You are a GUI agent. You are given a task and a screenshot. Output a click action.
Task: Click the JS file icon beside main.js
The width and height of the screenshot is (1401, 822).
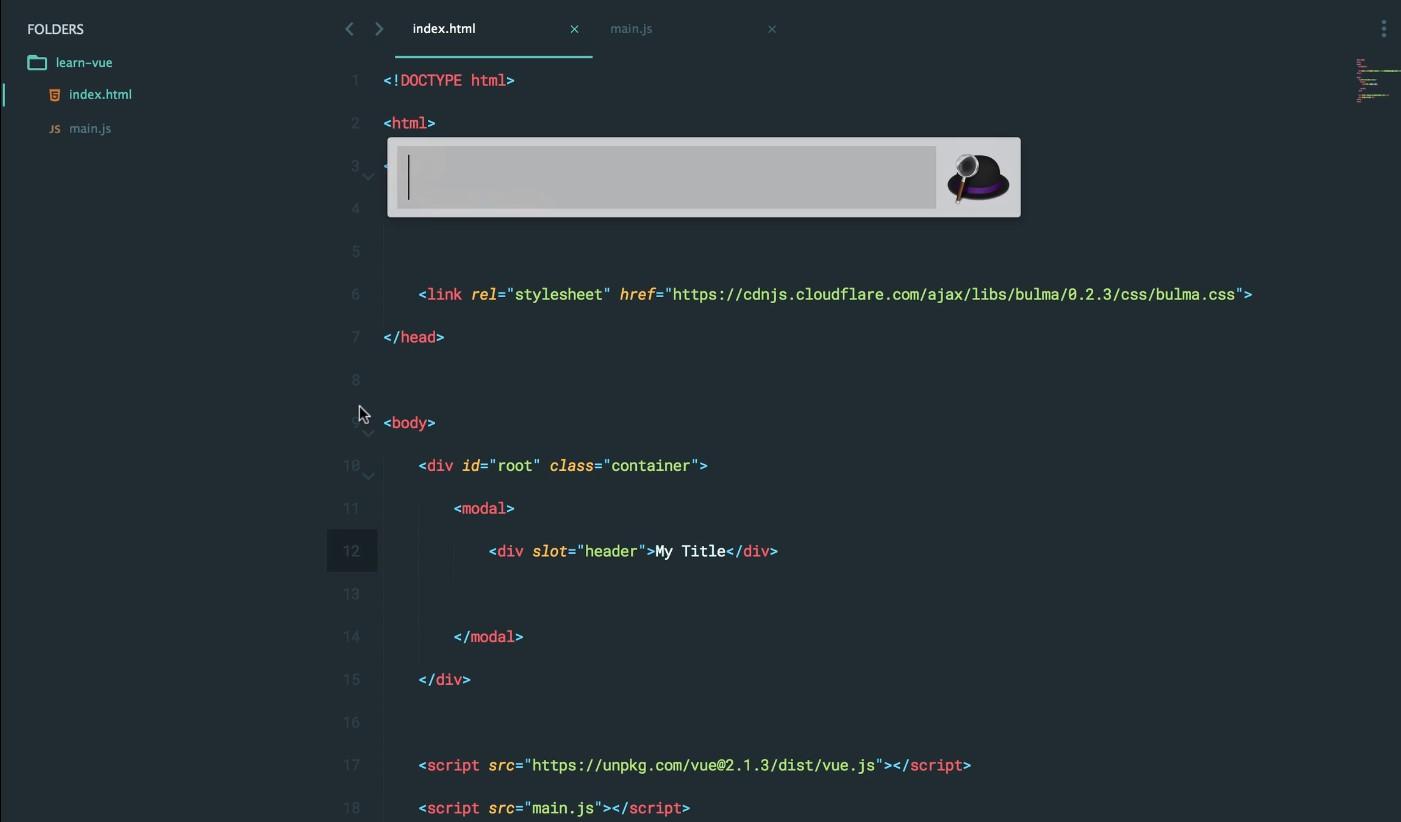click(x=54, y=129)
